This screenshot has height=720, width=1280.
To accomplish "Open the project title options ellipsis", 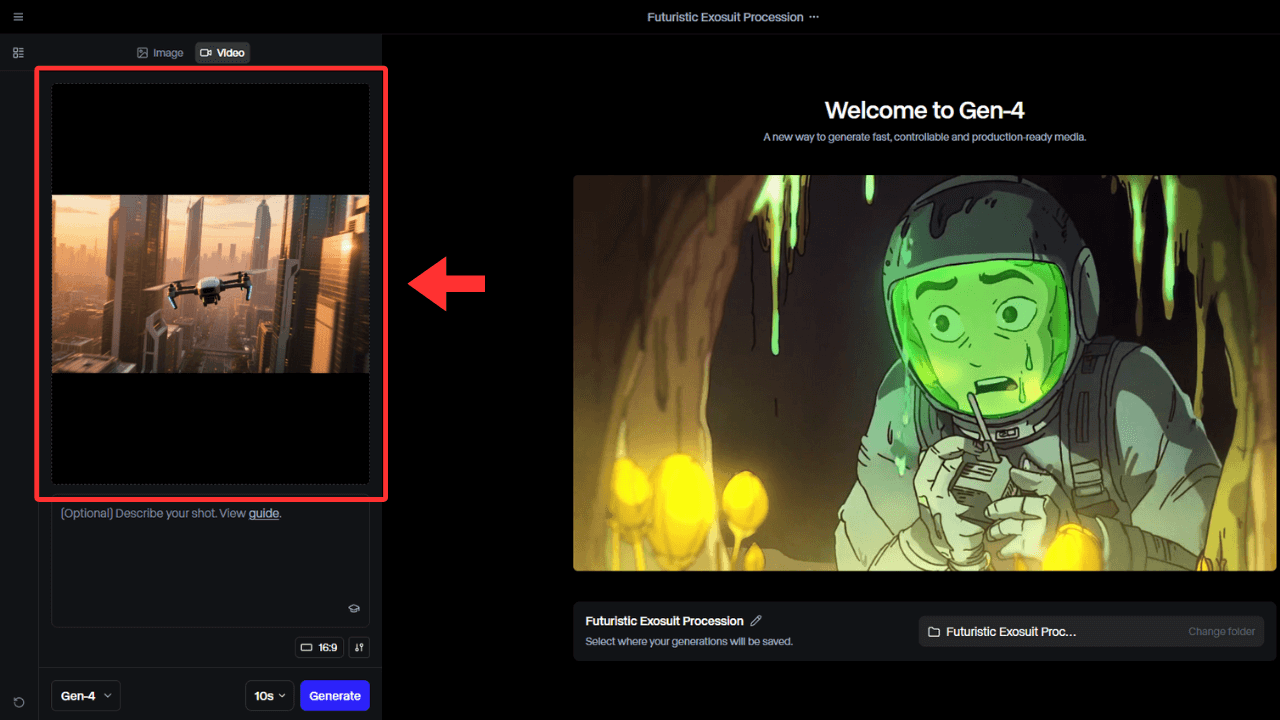I will click(813, 17).
